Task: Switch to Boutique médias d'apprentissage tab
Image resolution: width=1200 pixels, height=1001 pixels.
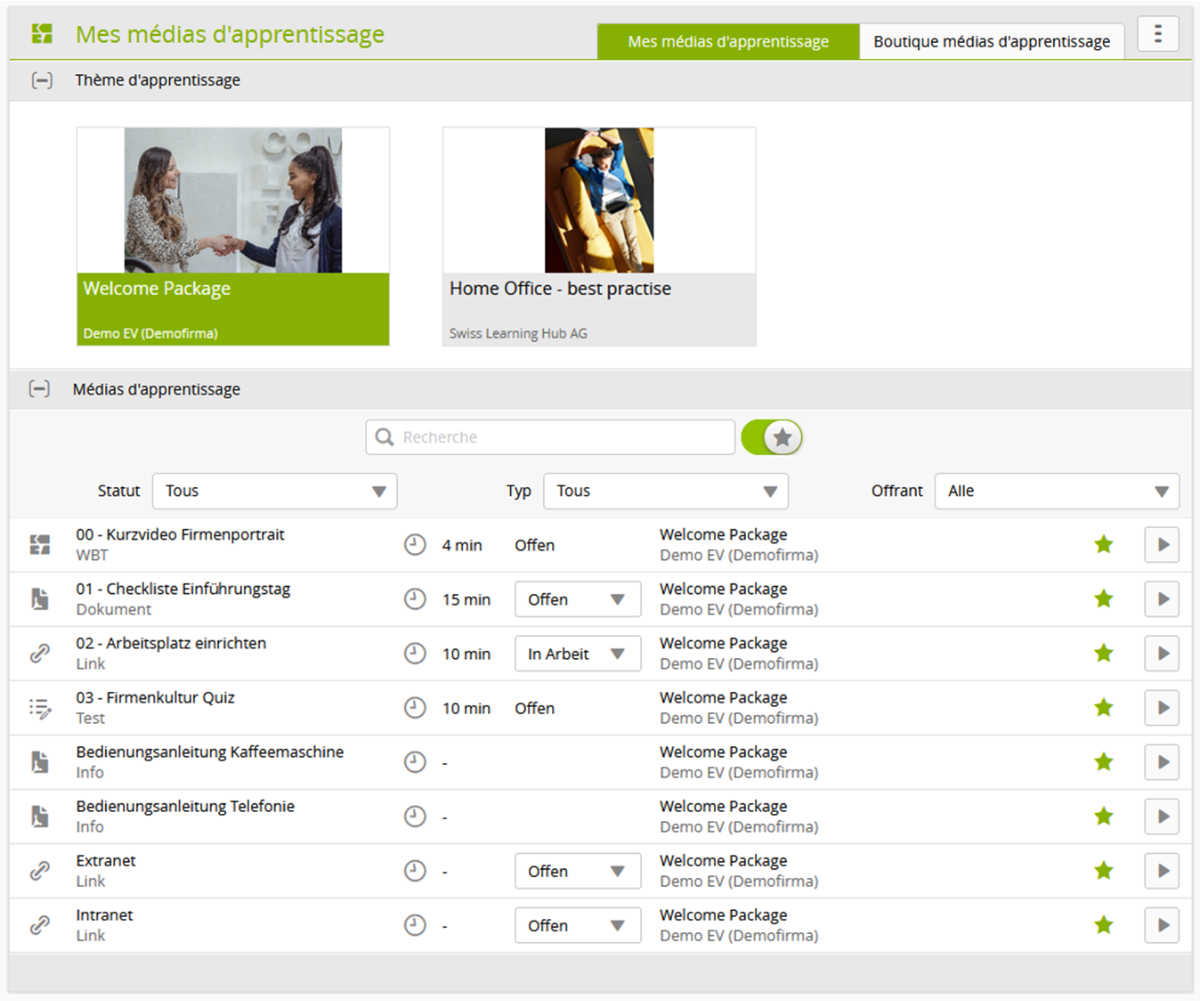Action: click(x=991, y=42)
